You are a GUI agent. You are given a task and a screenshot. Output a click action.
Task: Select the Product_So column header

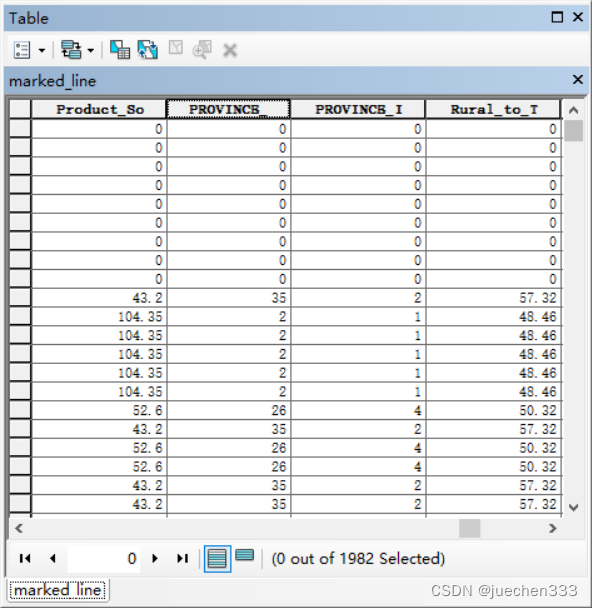coord(99,109)
